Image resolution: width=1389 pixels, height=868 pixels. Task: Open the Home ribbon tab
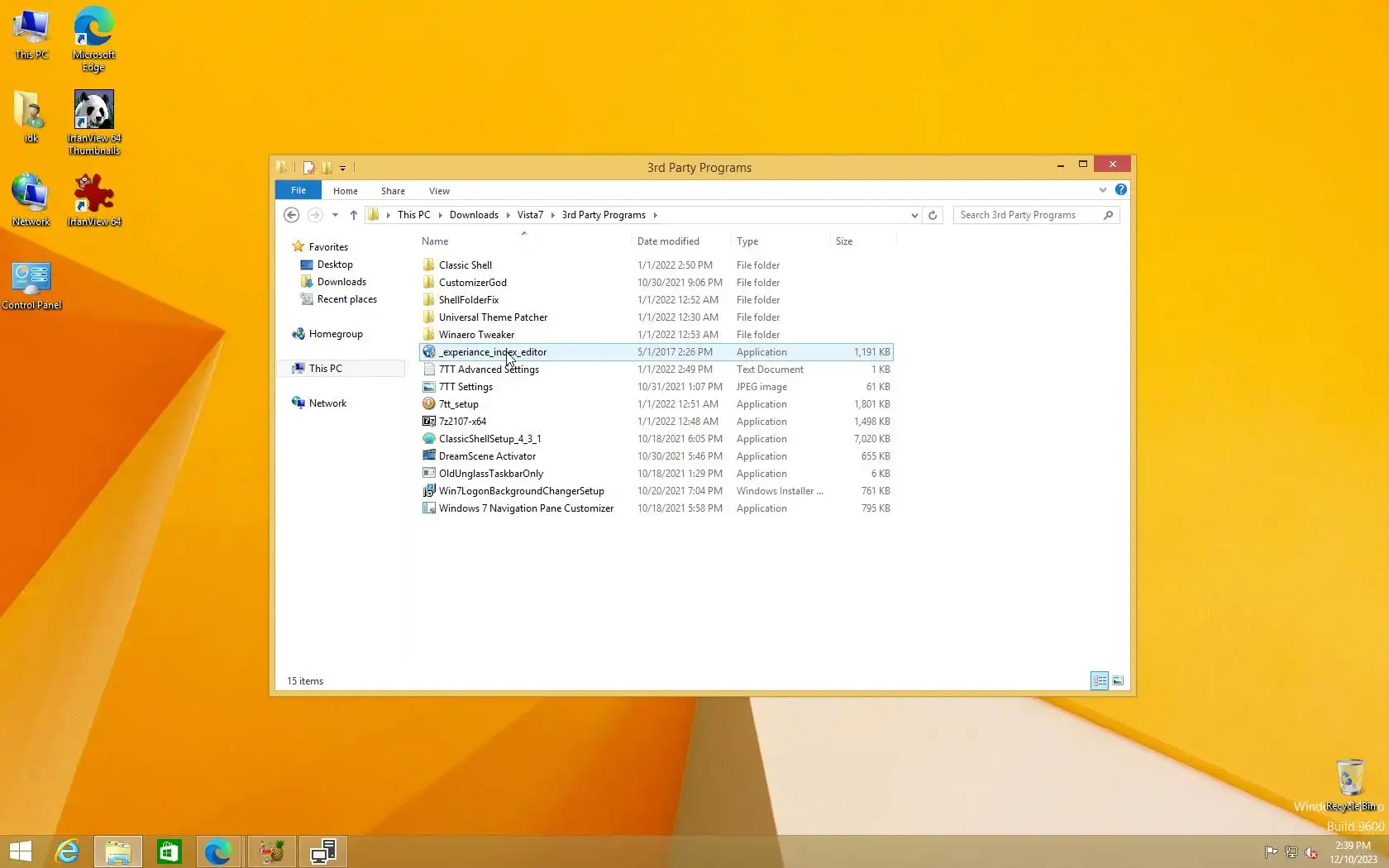346,191
